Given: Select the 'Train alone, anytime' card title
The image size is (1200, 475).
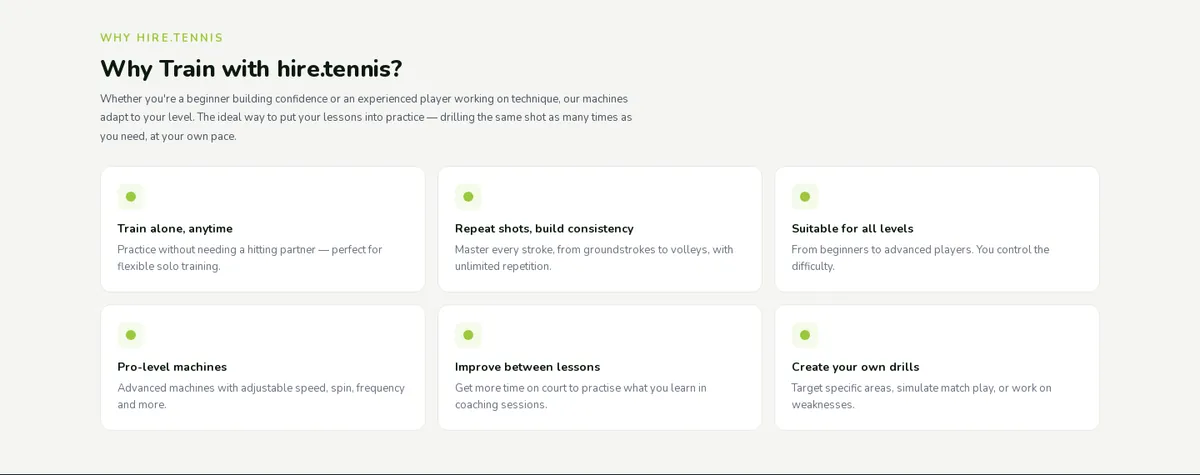Looking at the screenshot, I should click(175, 229).
